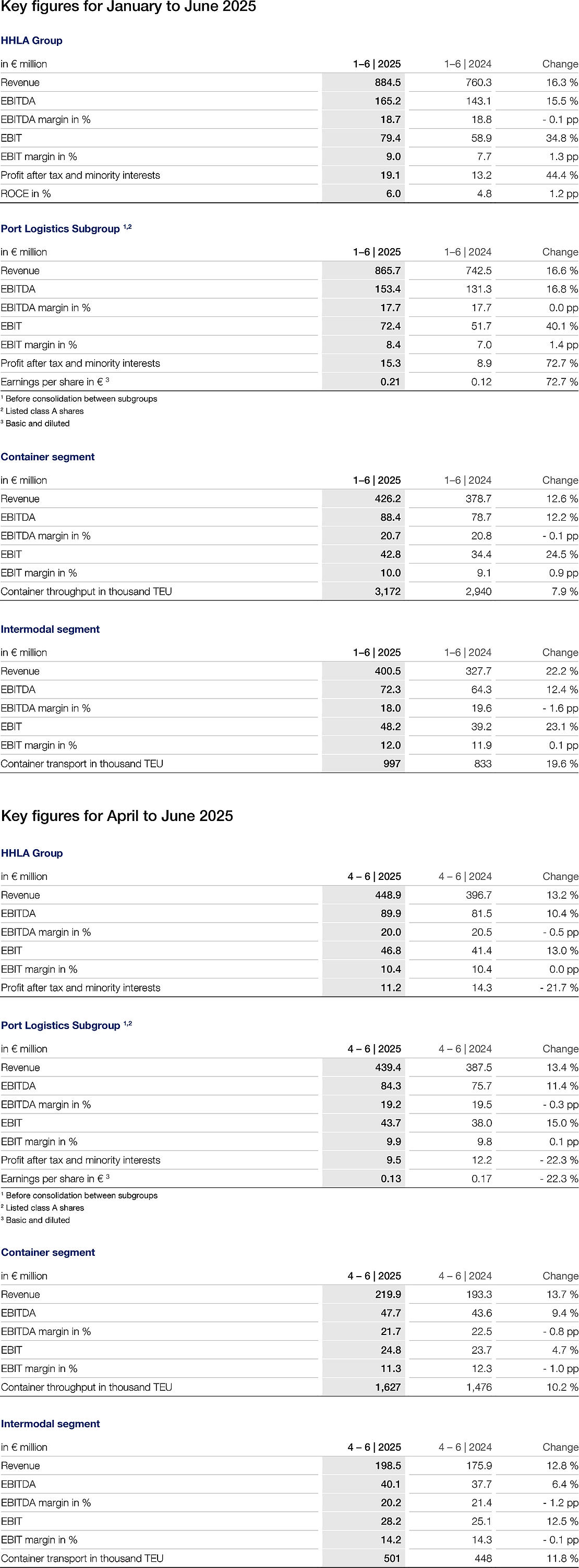Click the container throughput value 3,172
Viewport: 579px width, 1568px height.
click(x=387, y=592)
